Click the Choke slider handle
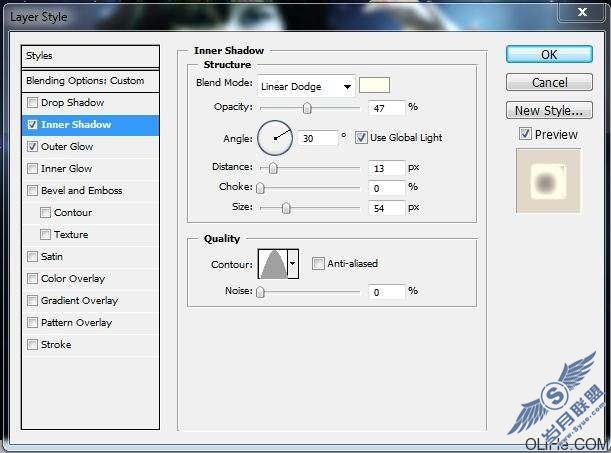The height and width of the screenshot is (453, 611). [x=260, y=189]
